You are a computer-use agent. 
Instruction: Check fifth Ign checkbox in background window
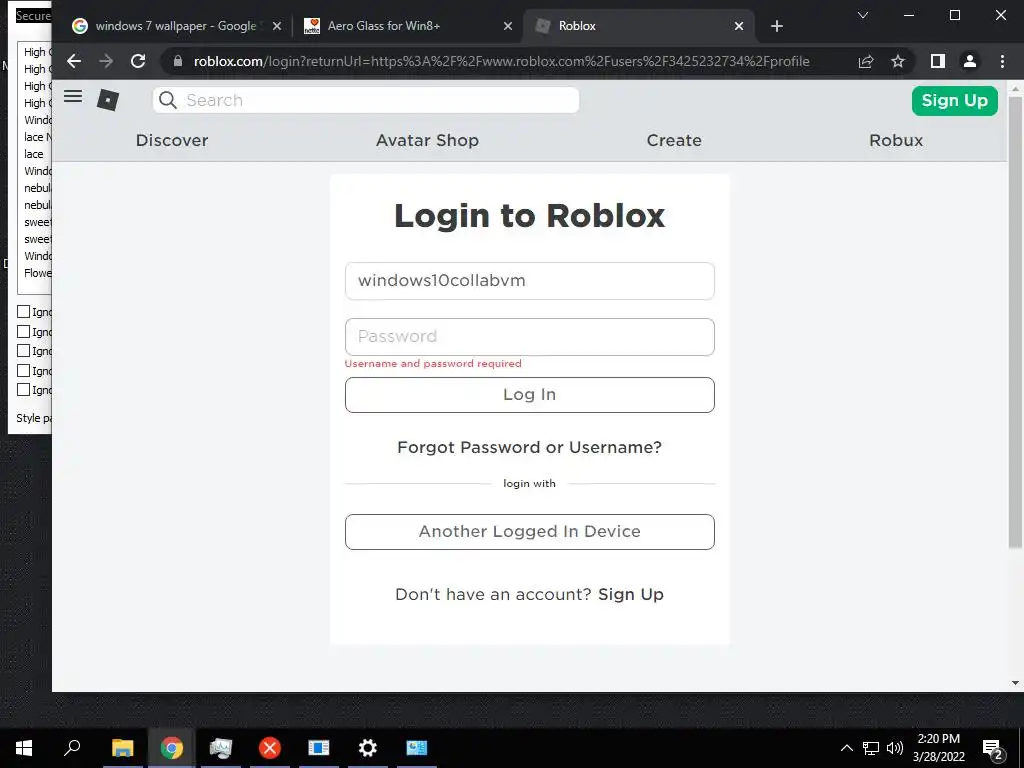(24, 390)
